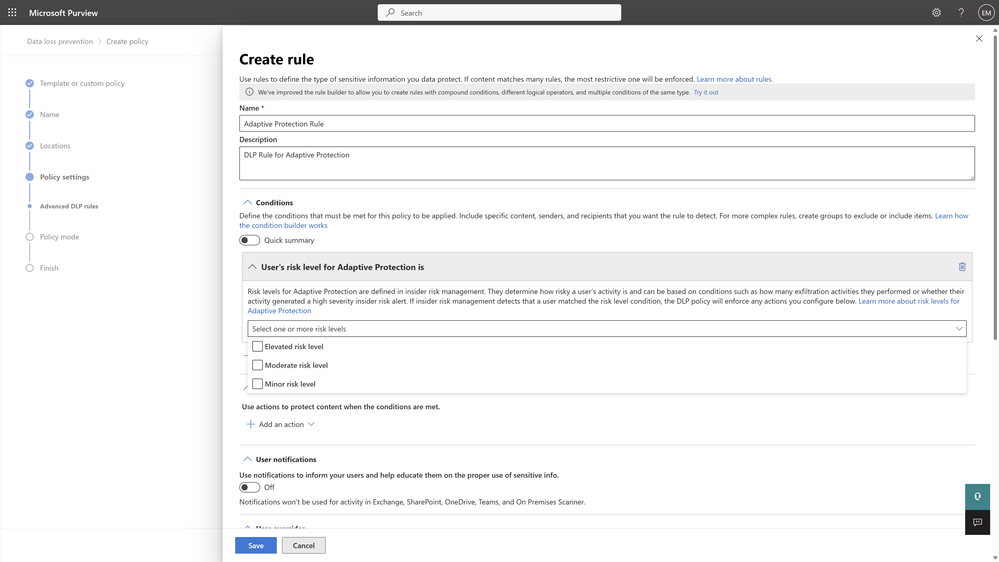
Task: Open the EM account avatar
Action: [x=985, y=13]
